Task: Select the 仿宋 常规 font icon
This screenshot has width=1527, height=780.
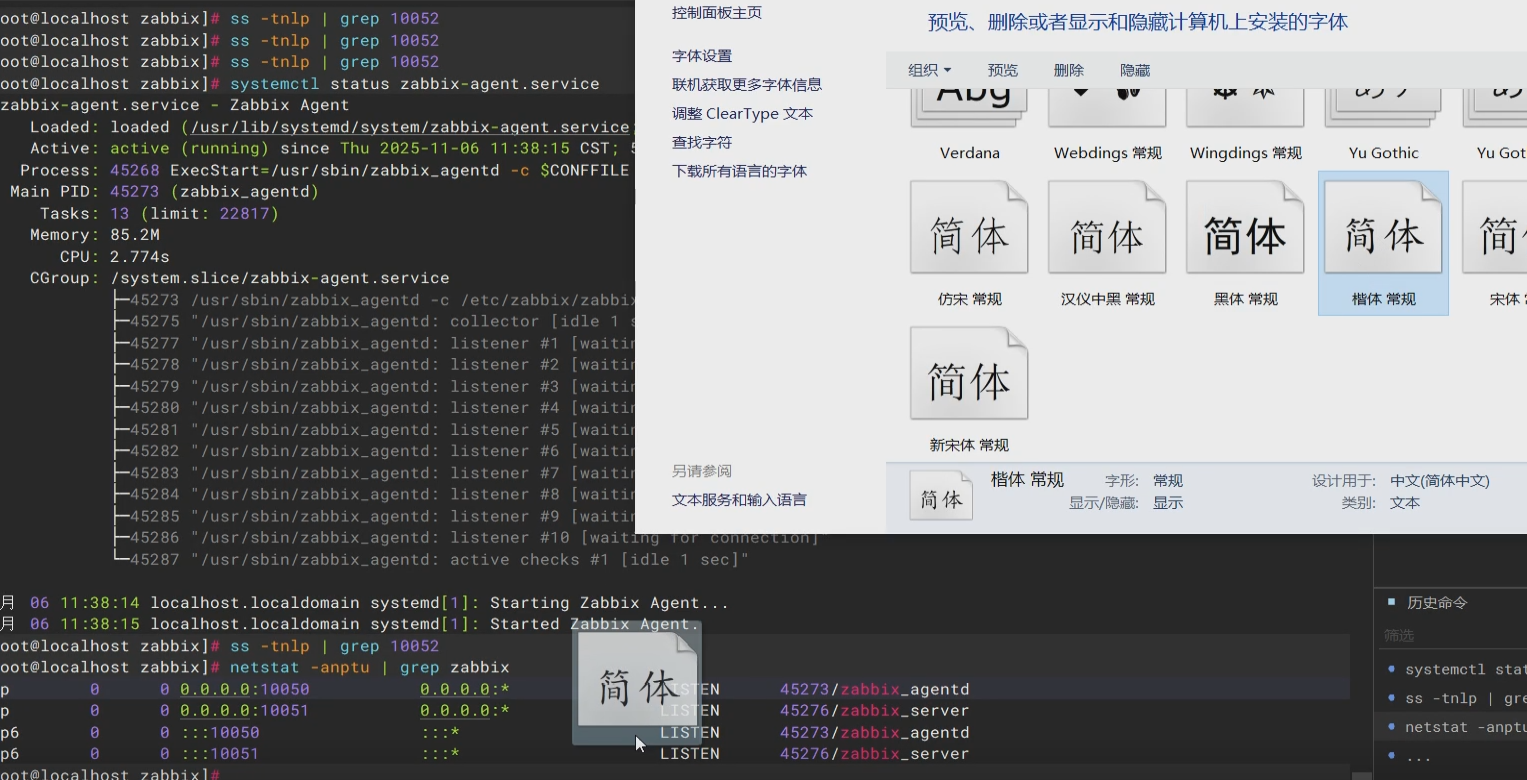Action: pyautogui.click(x=969, y=228)
